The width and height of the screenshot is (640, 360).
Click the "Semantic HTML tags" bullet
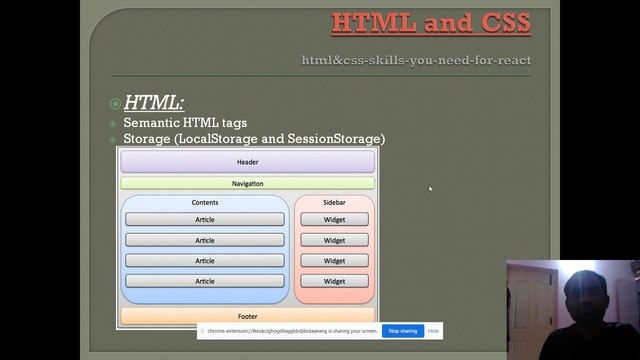pos(185,122)
